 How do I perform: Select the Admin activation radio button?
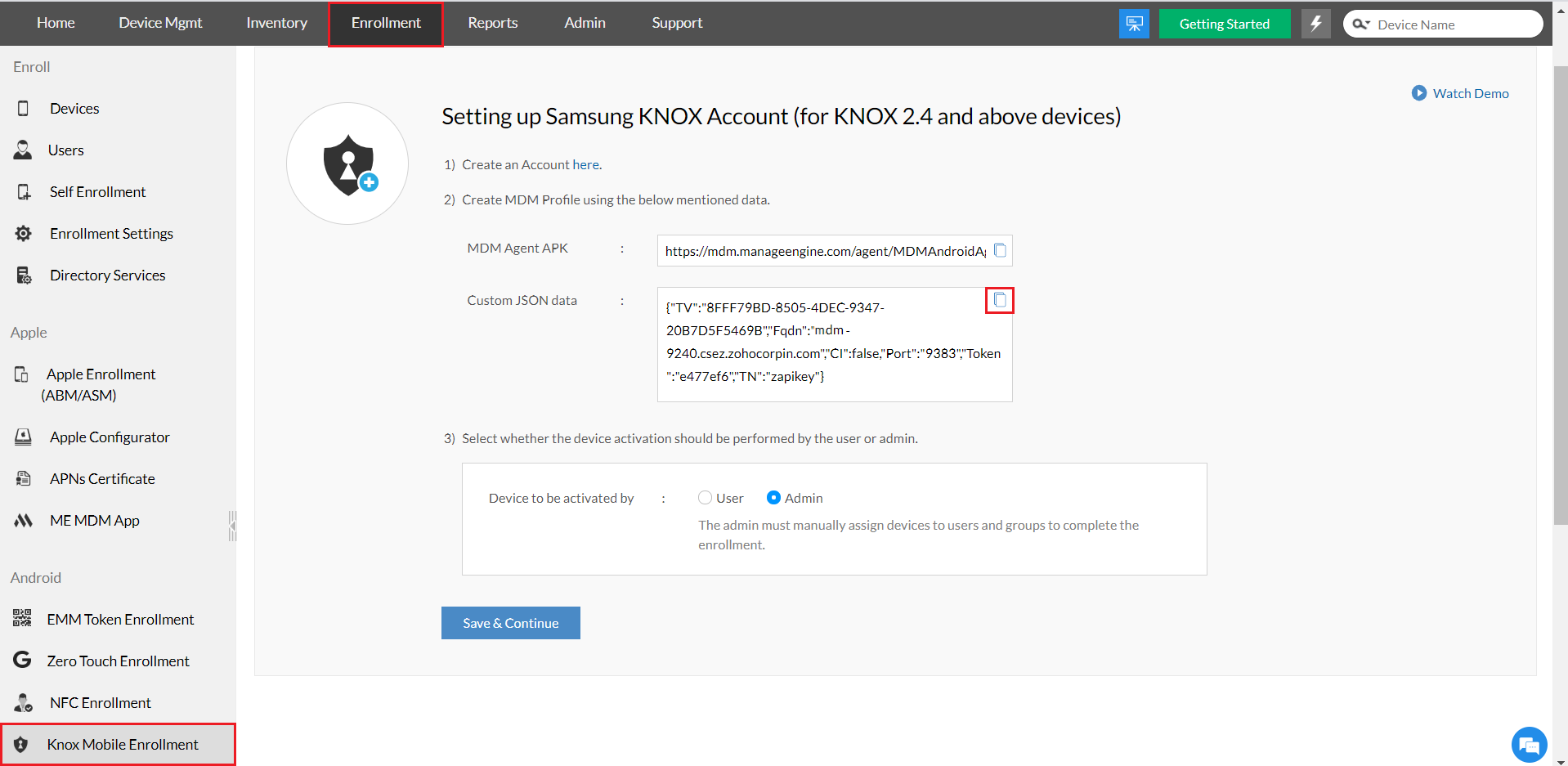[773, 498]
